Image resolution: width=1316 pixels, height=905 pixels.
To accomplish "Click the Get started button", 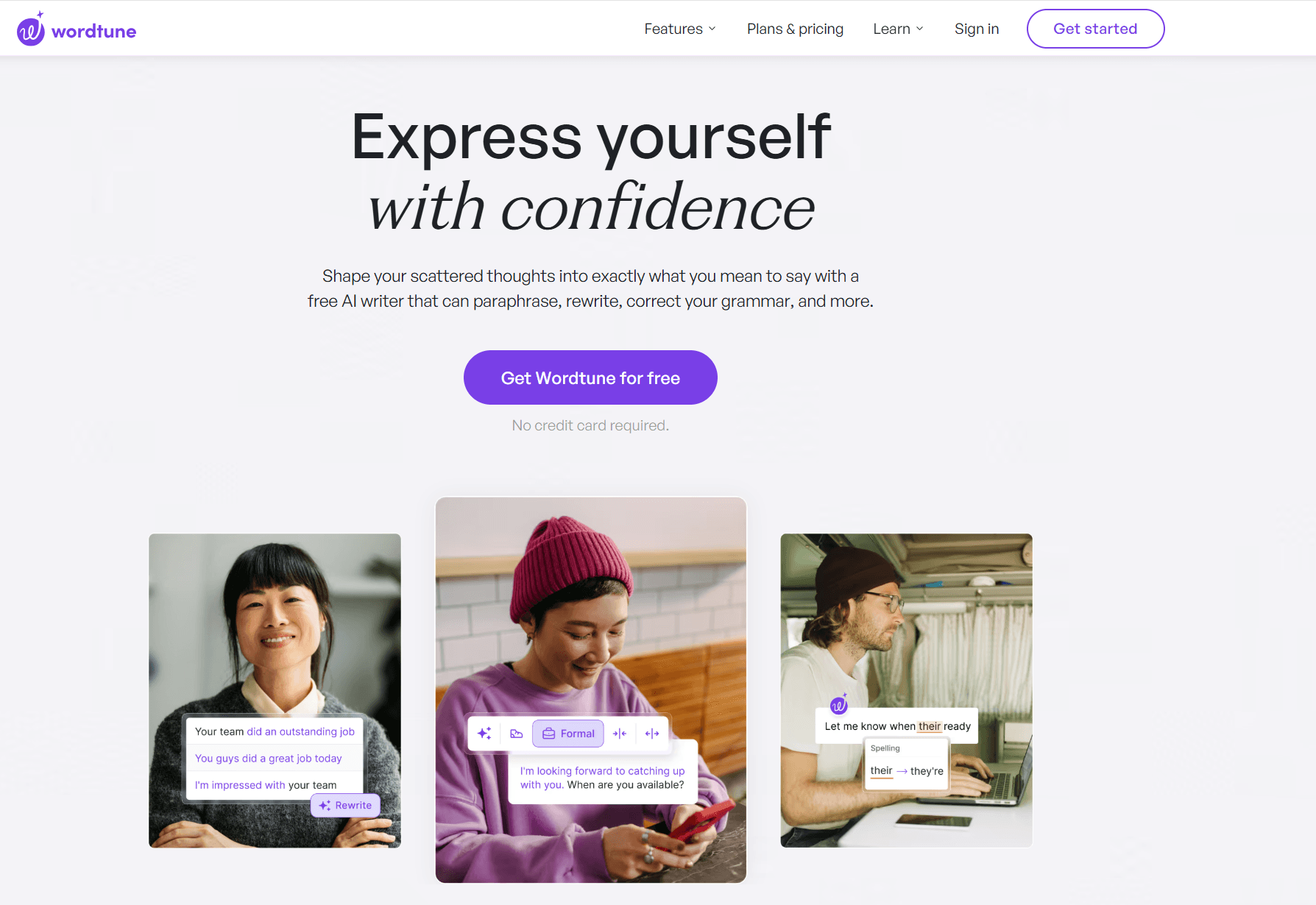I will (x=1095, y=29).
